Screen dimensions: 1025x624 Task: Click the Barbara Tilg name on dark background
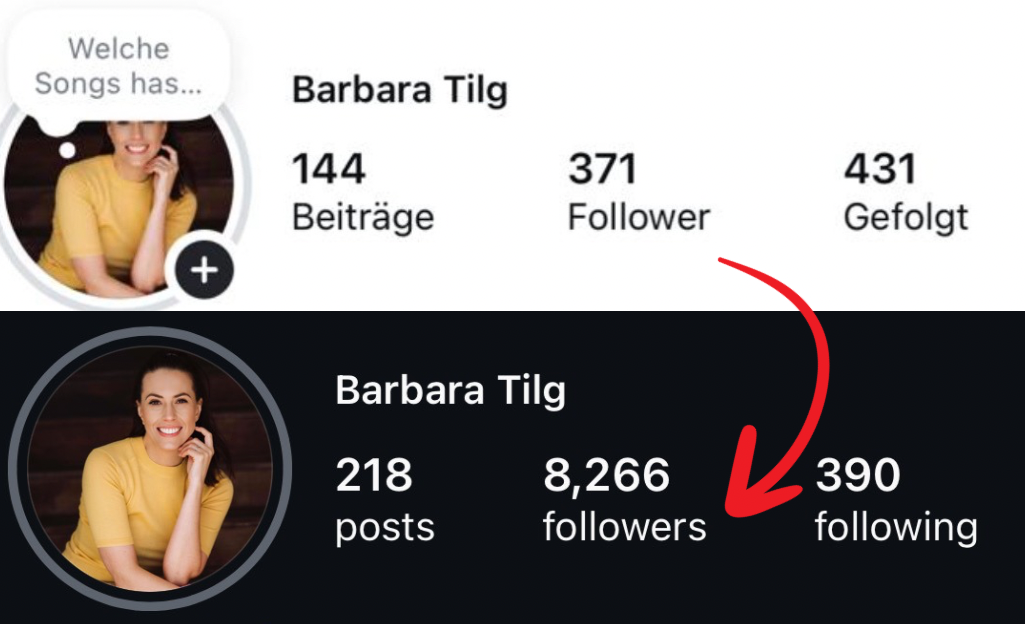coord(450,391)
